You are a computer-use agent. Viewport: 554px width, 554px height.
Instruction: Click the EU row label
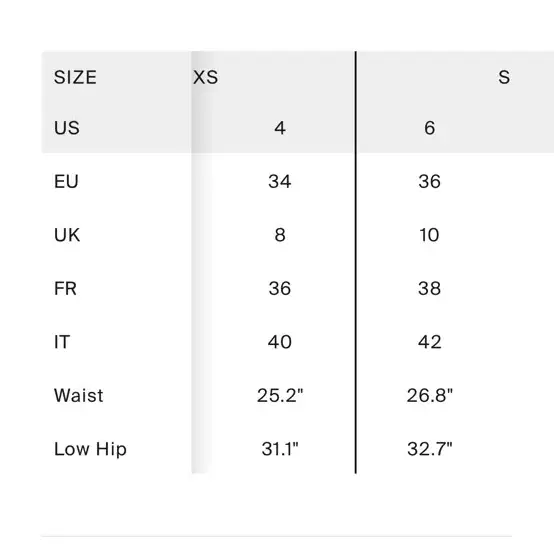(66, 181)
